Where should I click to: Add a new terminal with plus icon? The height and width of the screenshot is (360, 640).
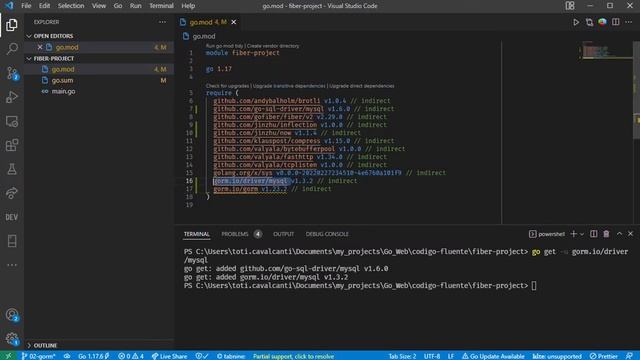[x=573, y=234]
